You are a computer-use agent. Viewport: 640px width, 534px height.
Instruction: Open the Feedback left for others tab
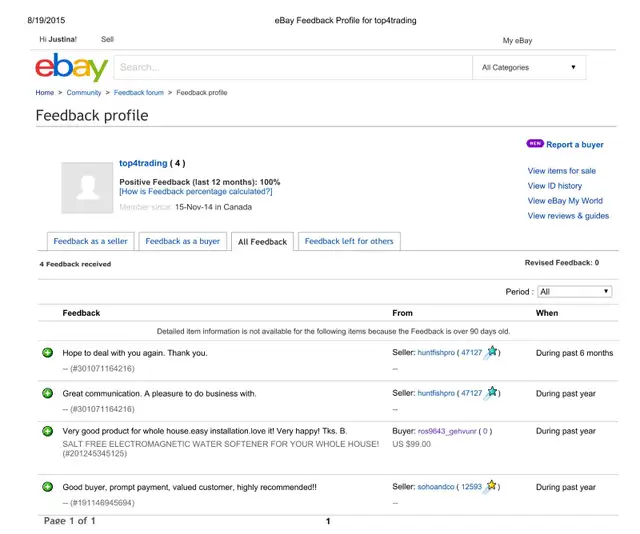[x=349, y=241]
